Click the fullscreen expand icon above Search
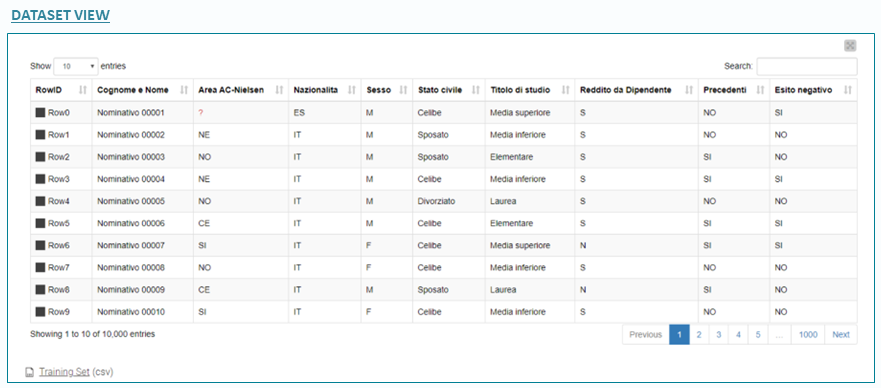 pos(850,46)
